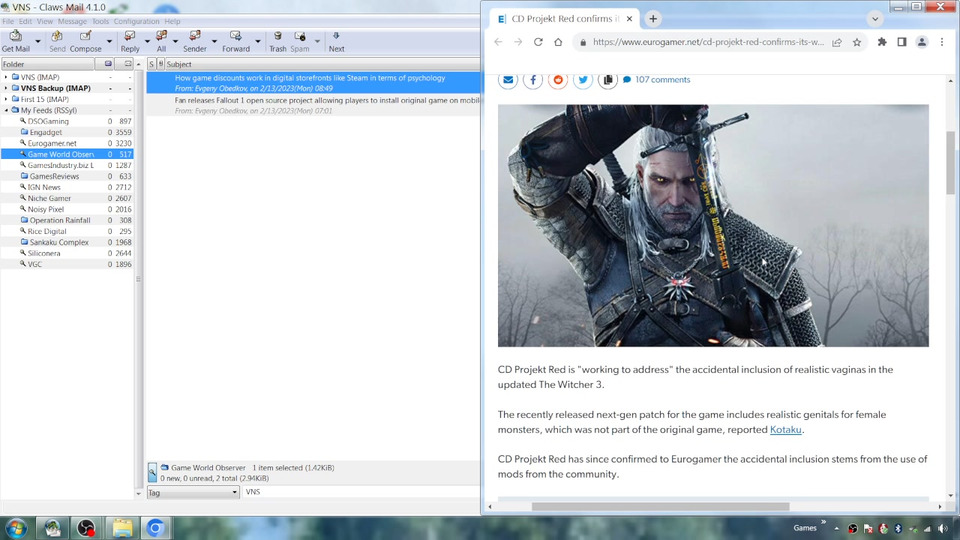The image size is (960, 540).
Task: Share article on Facebook
Action: tap(533, 80)
